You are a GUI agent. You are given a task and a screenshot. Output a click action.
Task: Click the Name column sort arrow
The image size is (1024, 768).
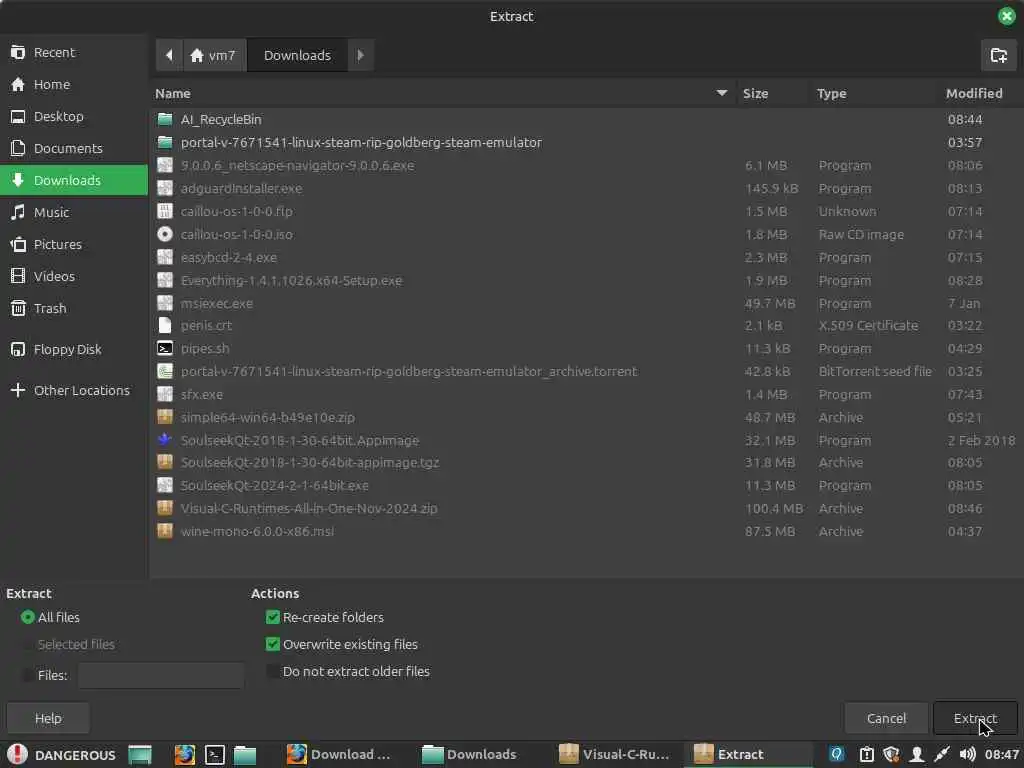click(722, 93)
